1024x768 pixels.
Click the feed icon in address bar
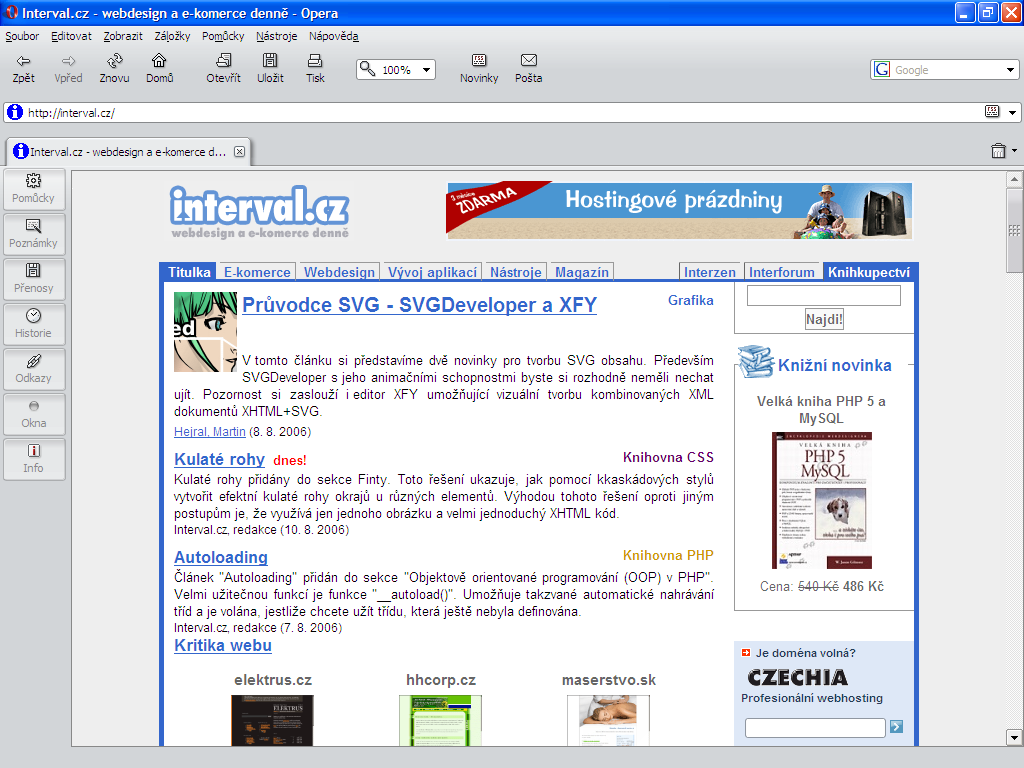991,112
